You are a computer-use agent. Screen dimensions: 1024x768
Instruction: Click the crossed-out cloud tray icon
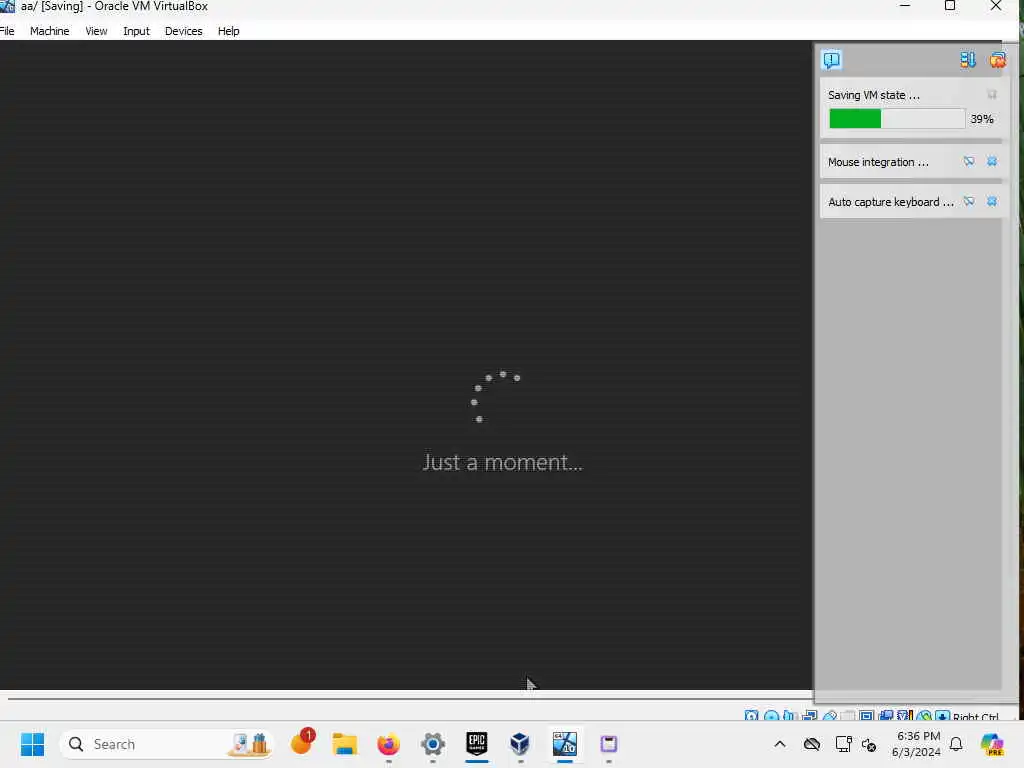click(812, 744)
